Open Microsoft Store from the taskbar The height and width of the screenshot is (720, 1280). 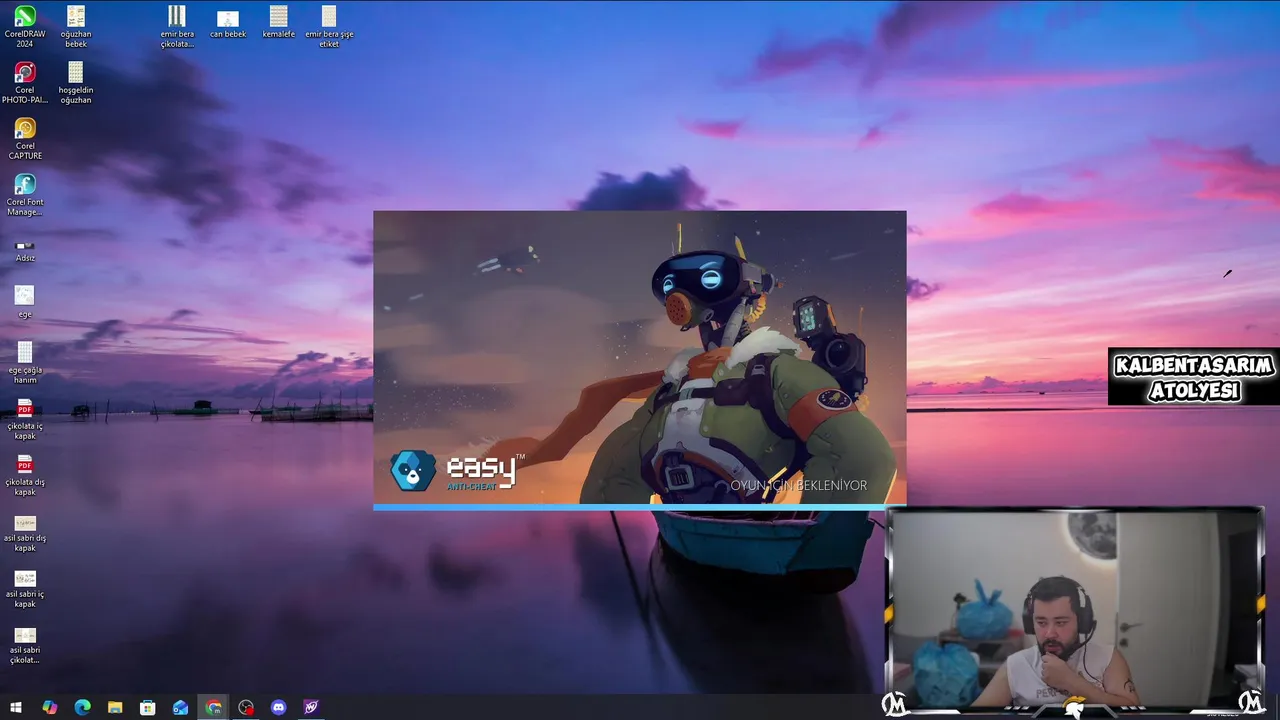pyautogui.click(x=147, y=707)
